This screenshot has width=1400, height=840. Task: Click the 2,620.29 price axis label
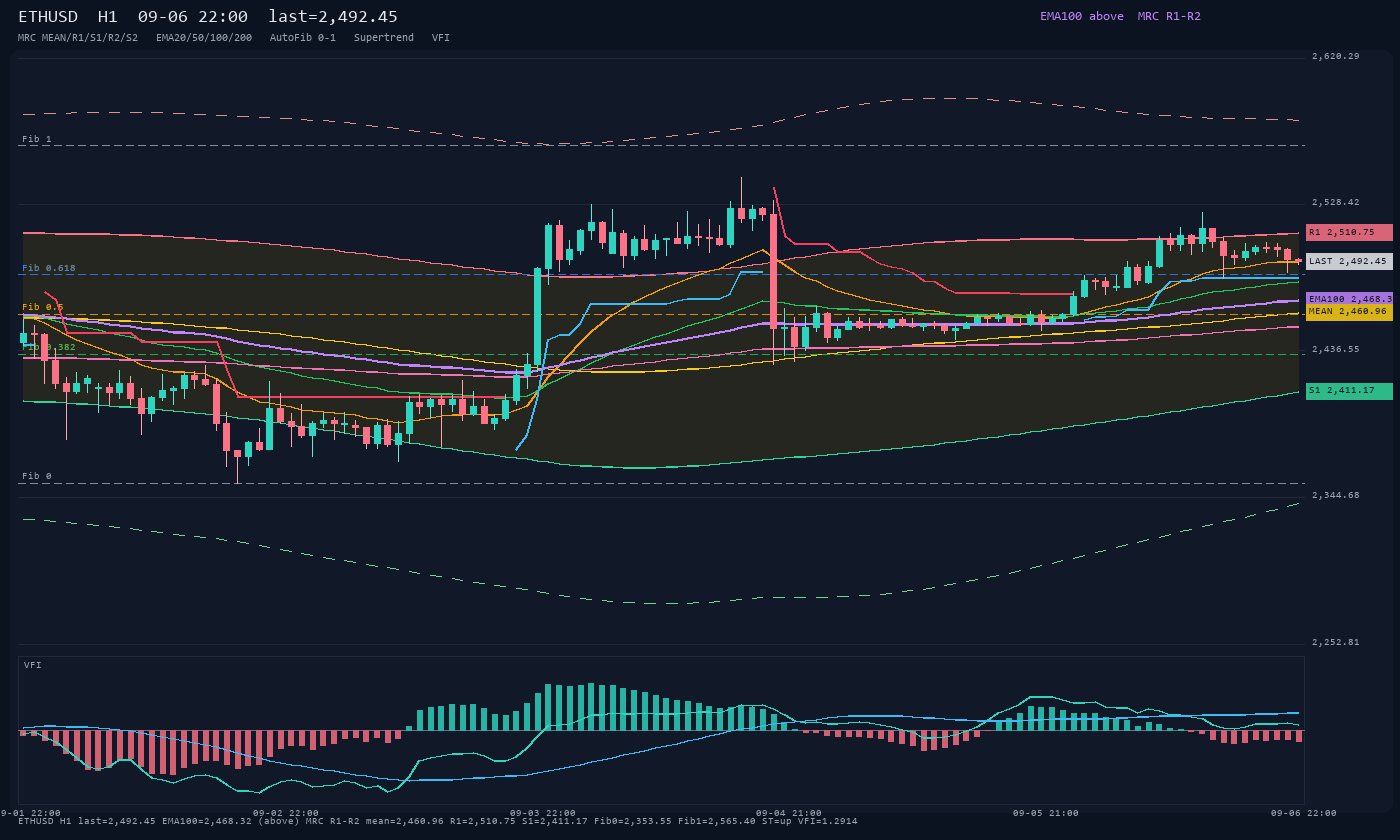click(1336, 57)
